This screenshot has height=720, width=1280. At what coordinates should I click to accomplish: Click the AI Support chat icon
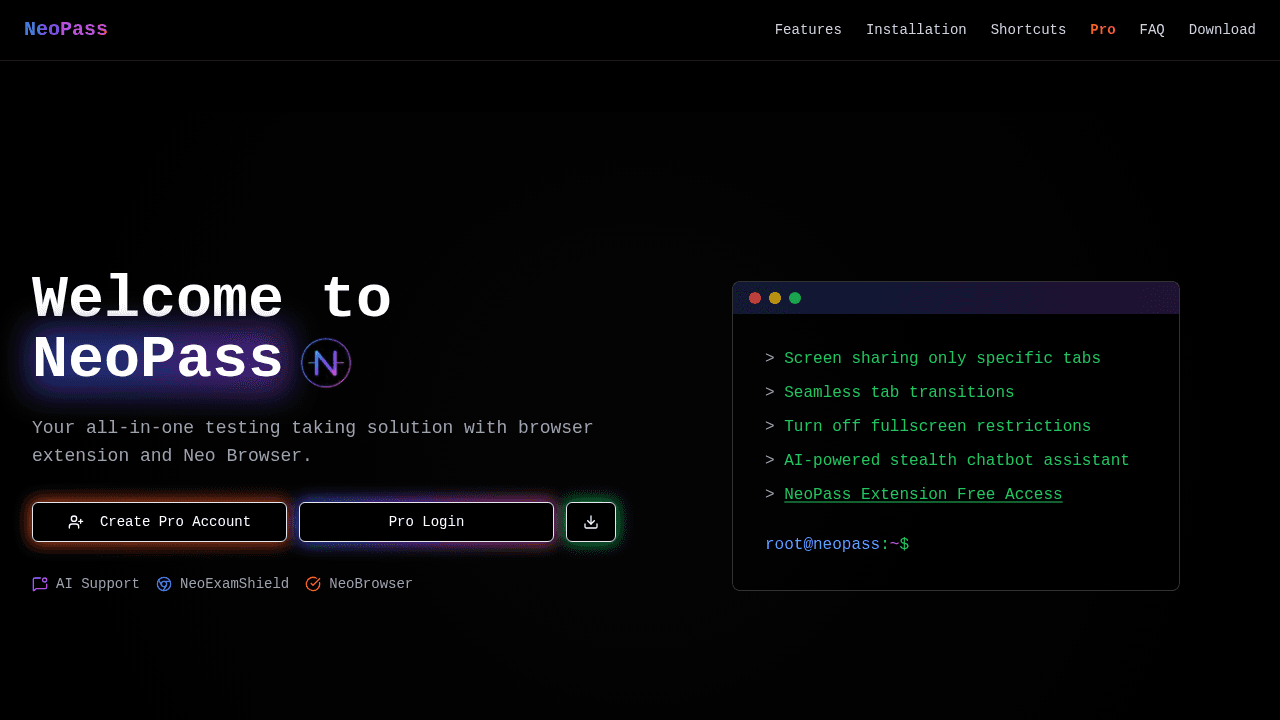(x=39, y=583)
